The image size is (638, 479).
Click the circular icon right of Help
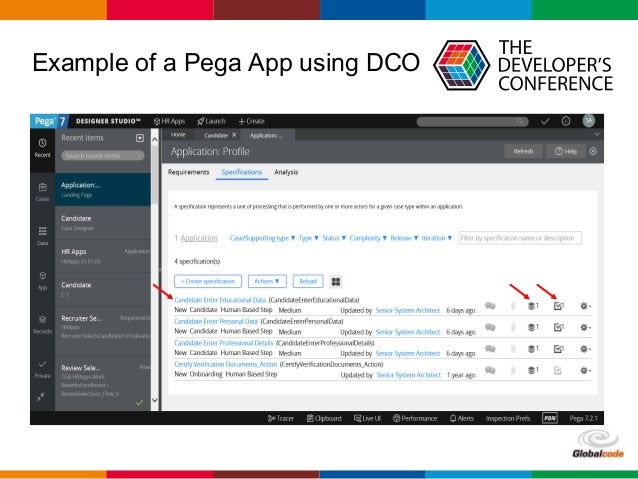593,151
